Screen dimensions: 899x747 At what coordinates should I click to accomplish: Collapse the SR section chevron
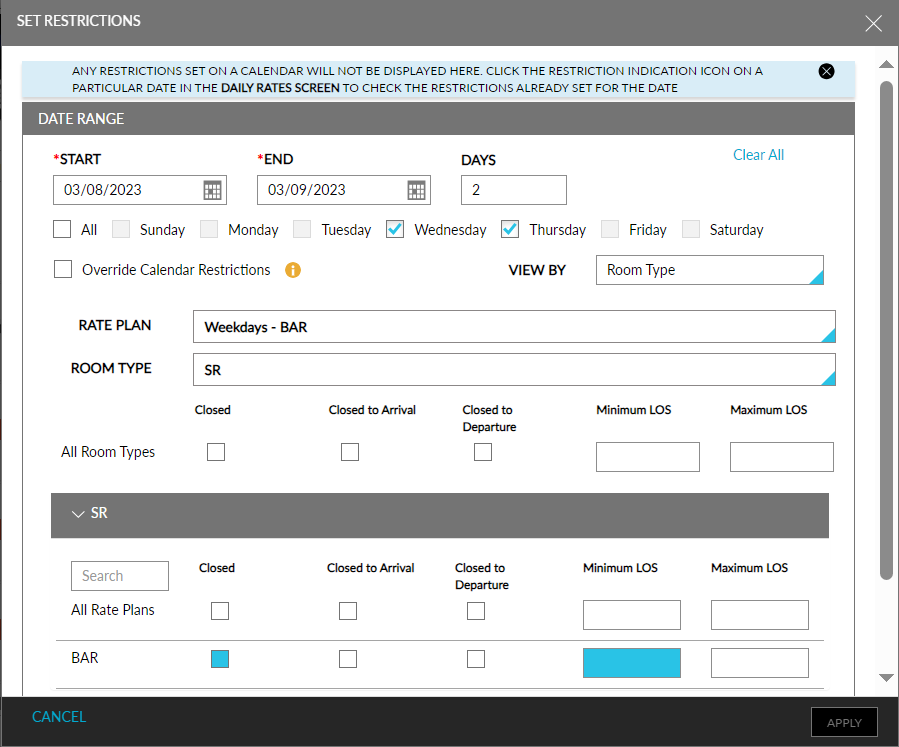(78, 514)
